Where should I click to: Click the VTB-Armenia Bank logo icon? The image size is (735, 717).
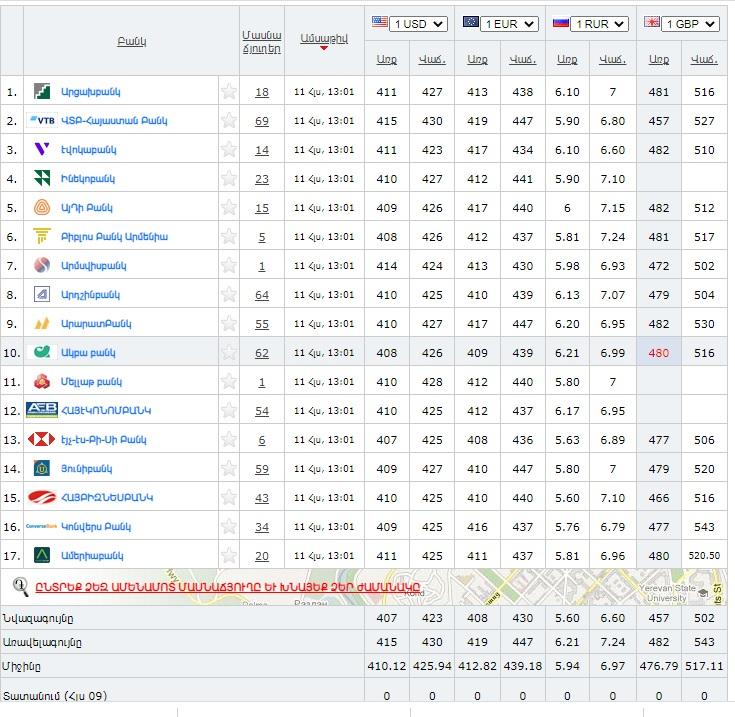42,121
